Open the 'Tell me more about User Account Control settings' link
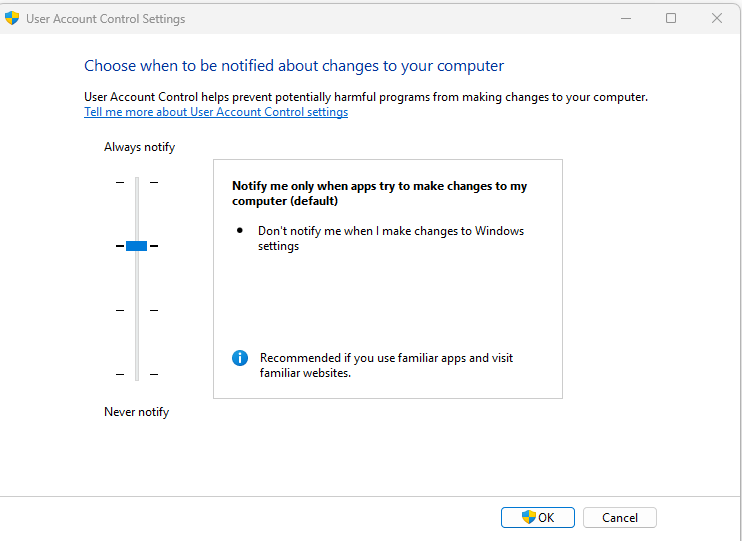The image size is (742, 541). click(x=216, y=112)
